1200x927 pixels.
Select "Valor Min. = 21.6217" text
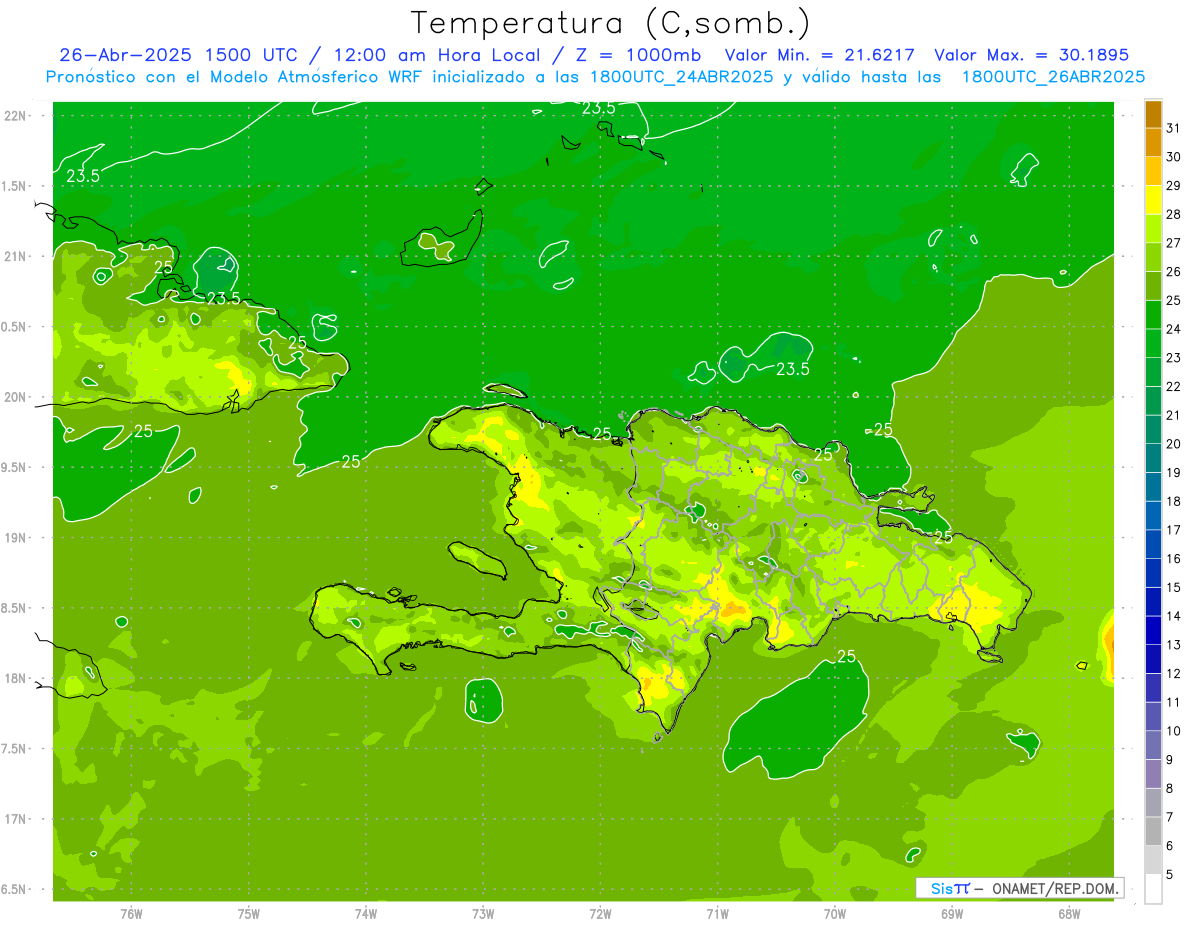[820, 55]
